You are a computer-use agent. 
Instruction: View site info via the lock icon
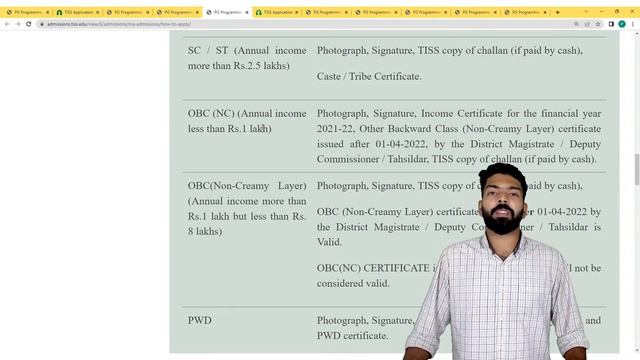(42, 24)
